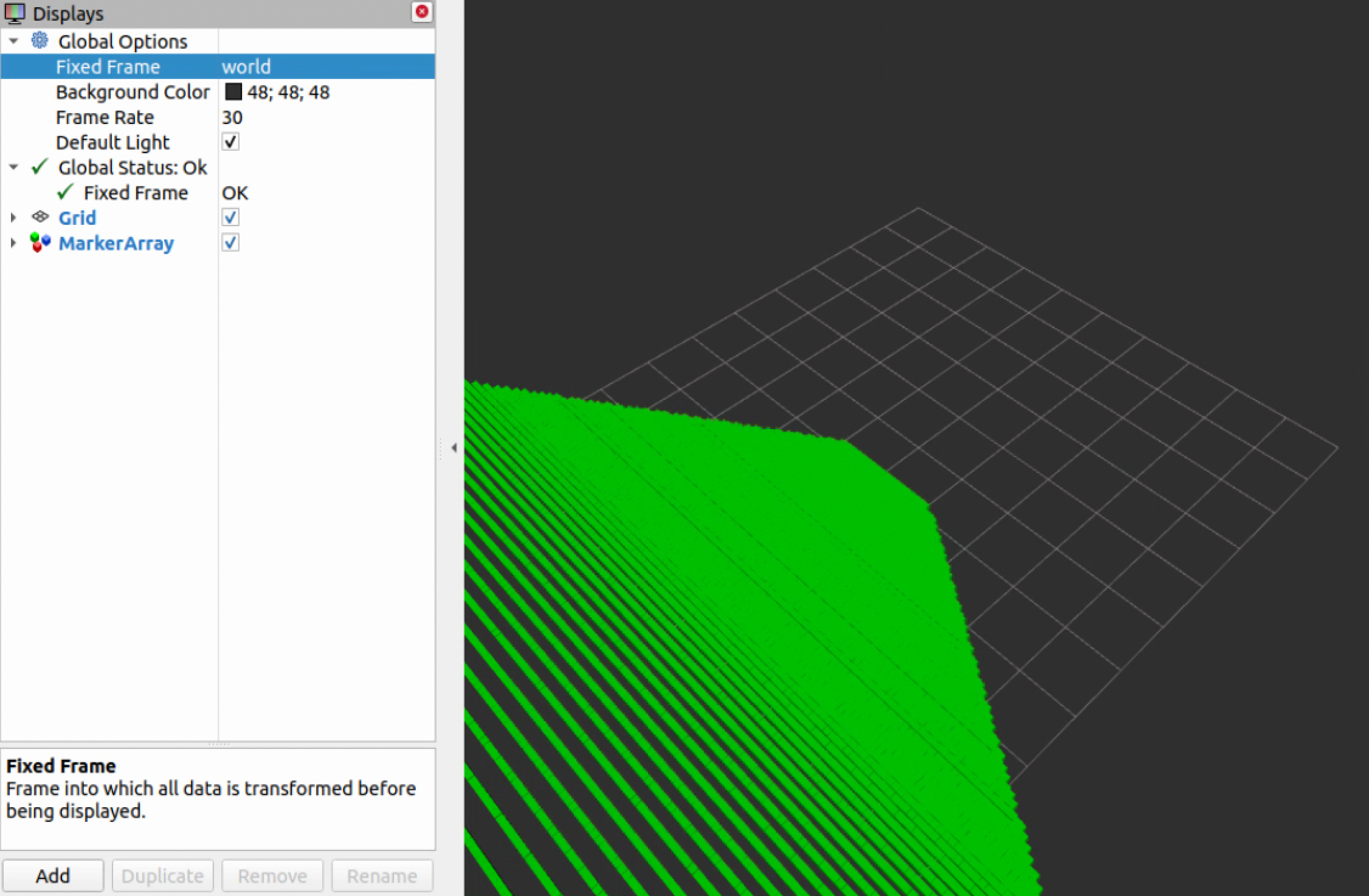Edit the Fixed Frame value 'world'
This screenshot has width=1369, height=896.
point(246,66)
